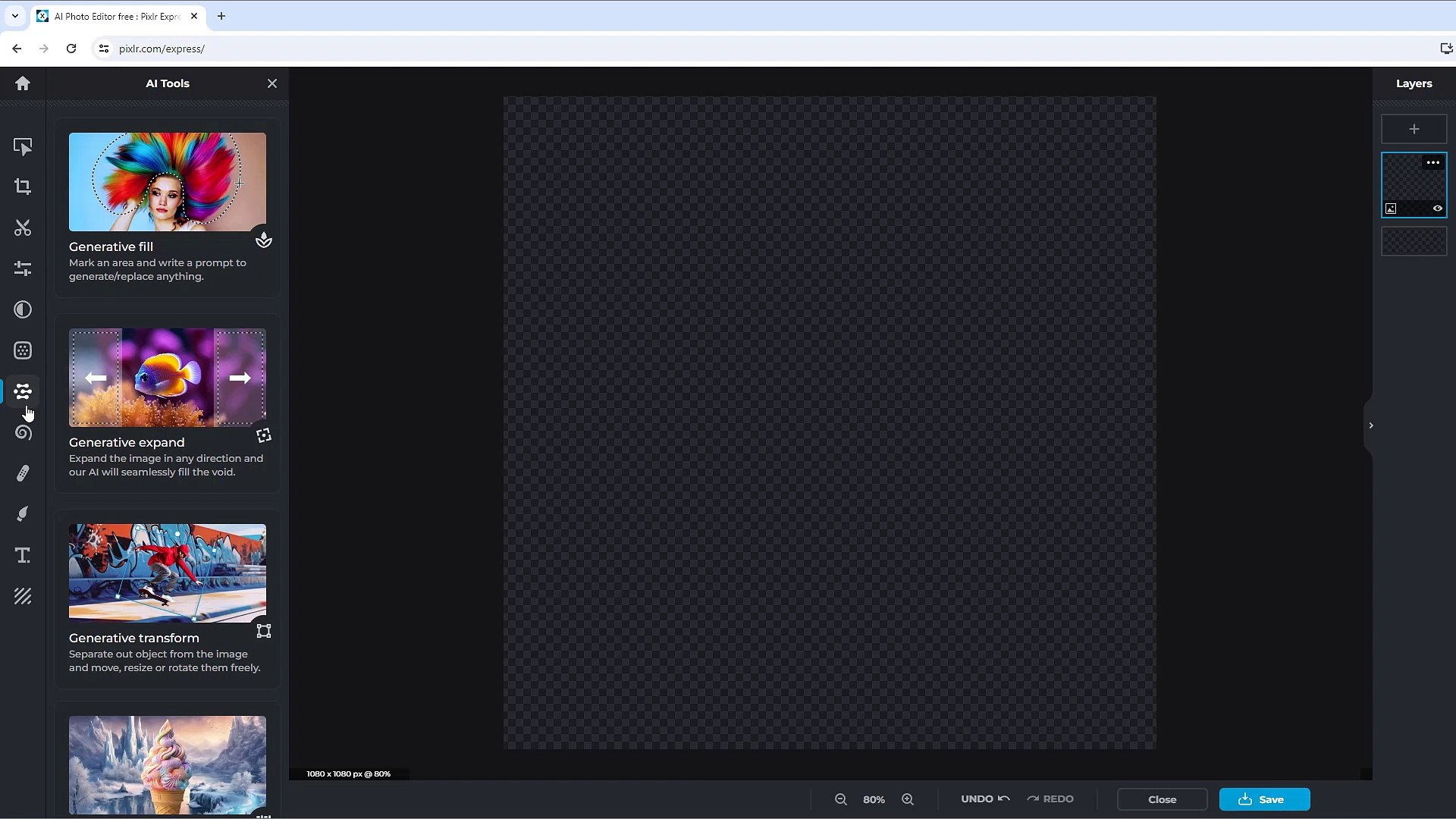Select the Retouch bandage tool

click(x=23, y=473)
